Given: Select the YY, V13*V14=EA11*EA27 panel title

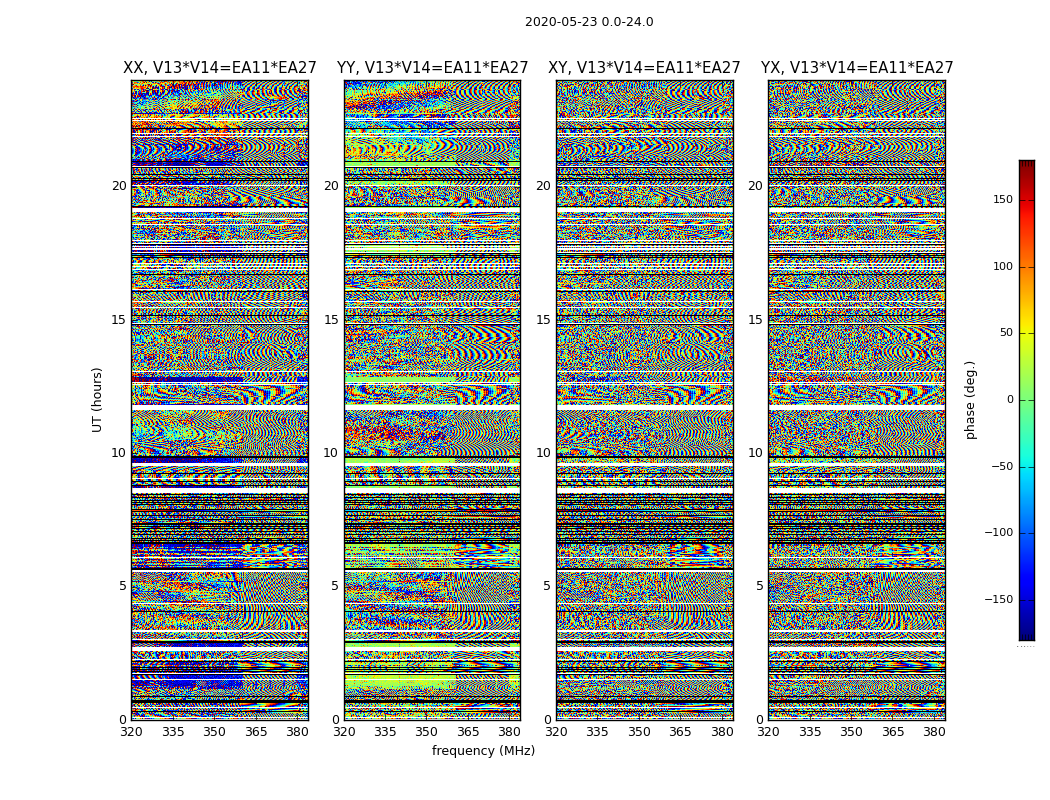Looking at the screenshot, I should coord(433,68).
